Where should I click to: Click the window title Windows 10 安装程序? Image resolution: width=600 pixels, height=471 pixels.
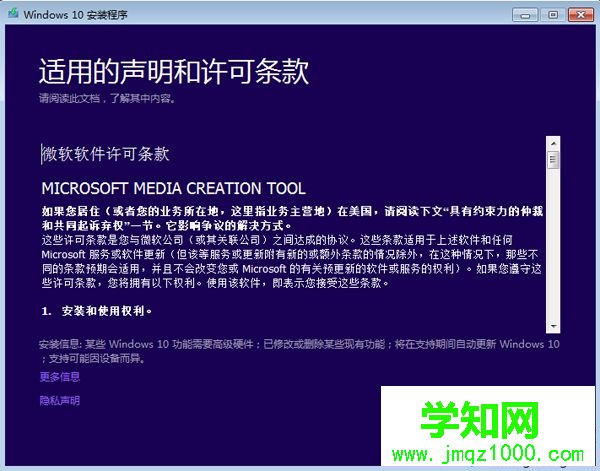point(75,15)
